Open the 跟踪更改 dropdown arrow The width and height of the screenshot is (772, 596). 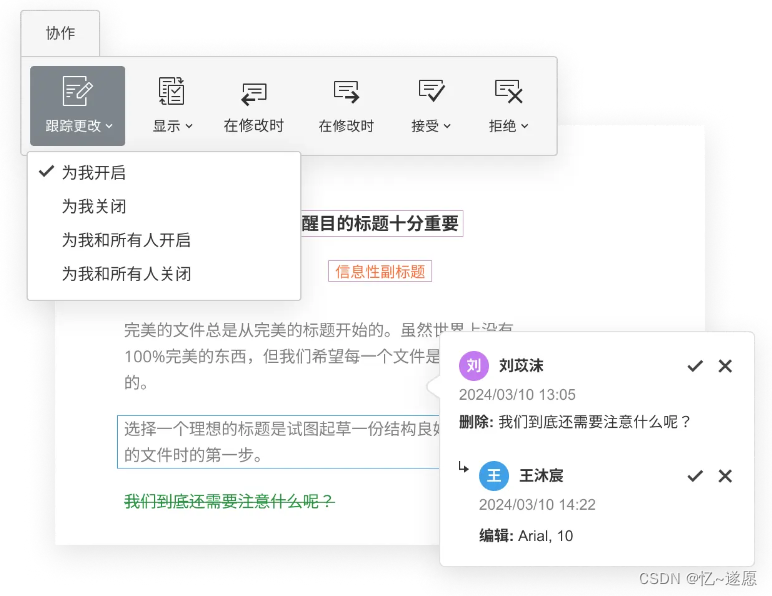tap(109, 126)
